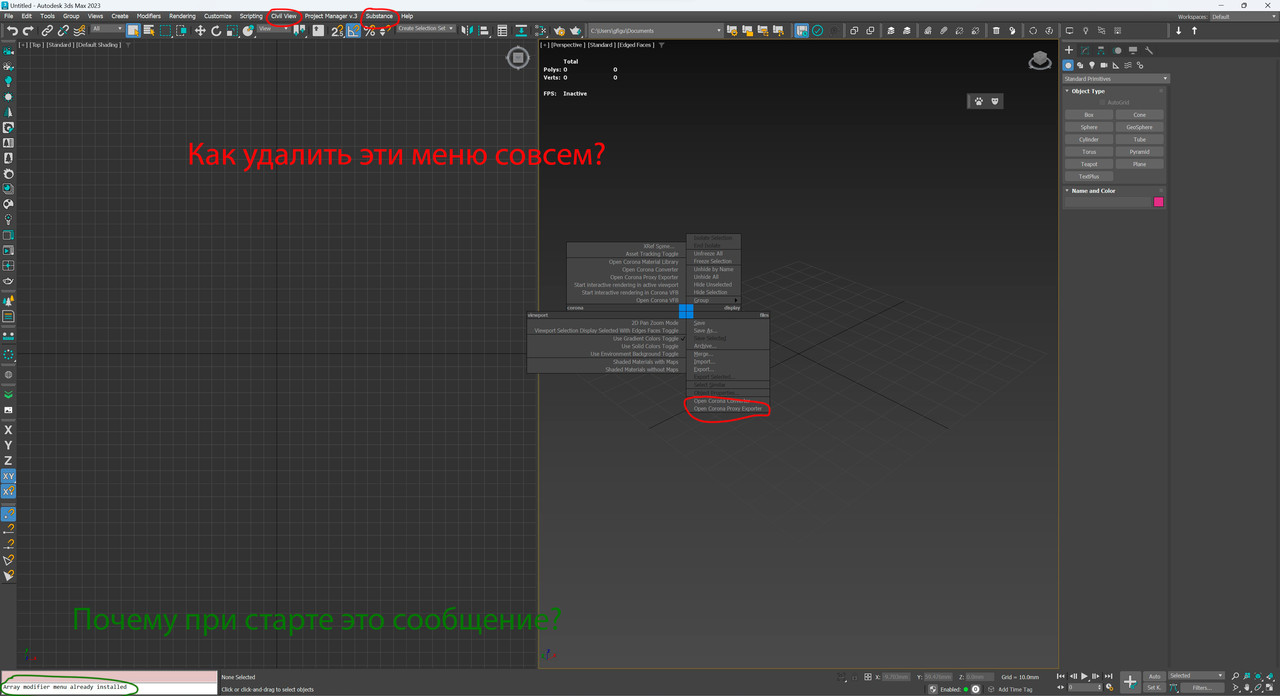Screen dimensions: 1280x696
Task: Click the Sphere primitive button
Action: (x=1089, y=127)
